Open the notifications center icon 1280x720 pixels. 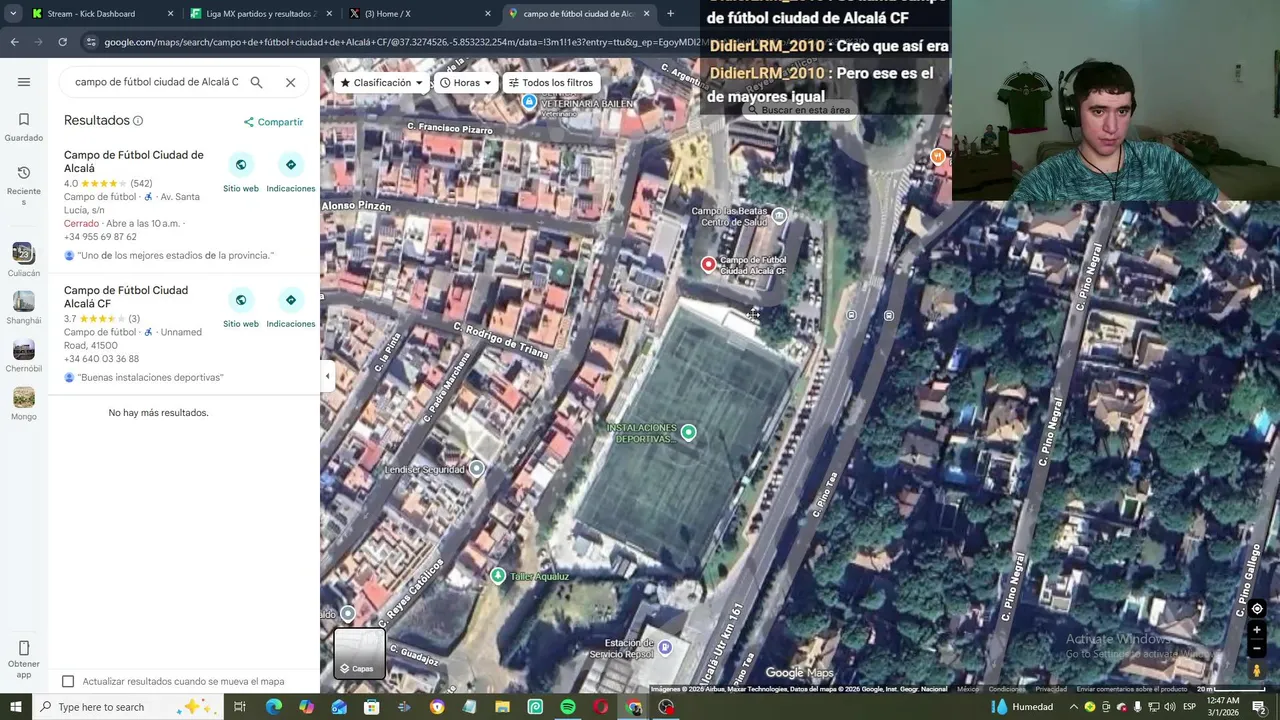(1260, 707)
